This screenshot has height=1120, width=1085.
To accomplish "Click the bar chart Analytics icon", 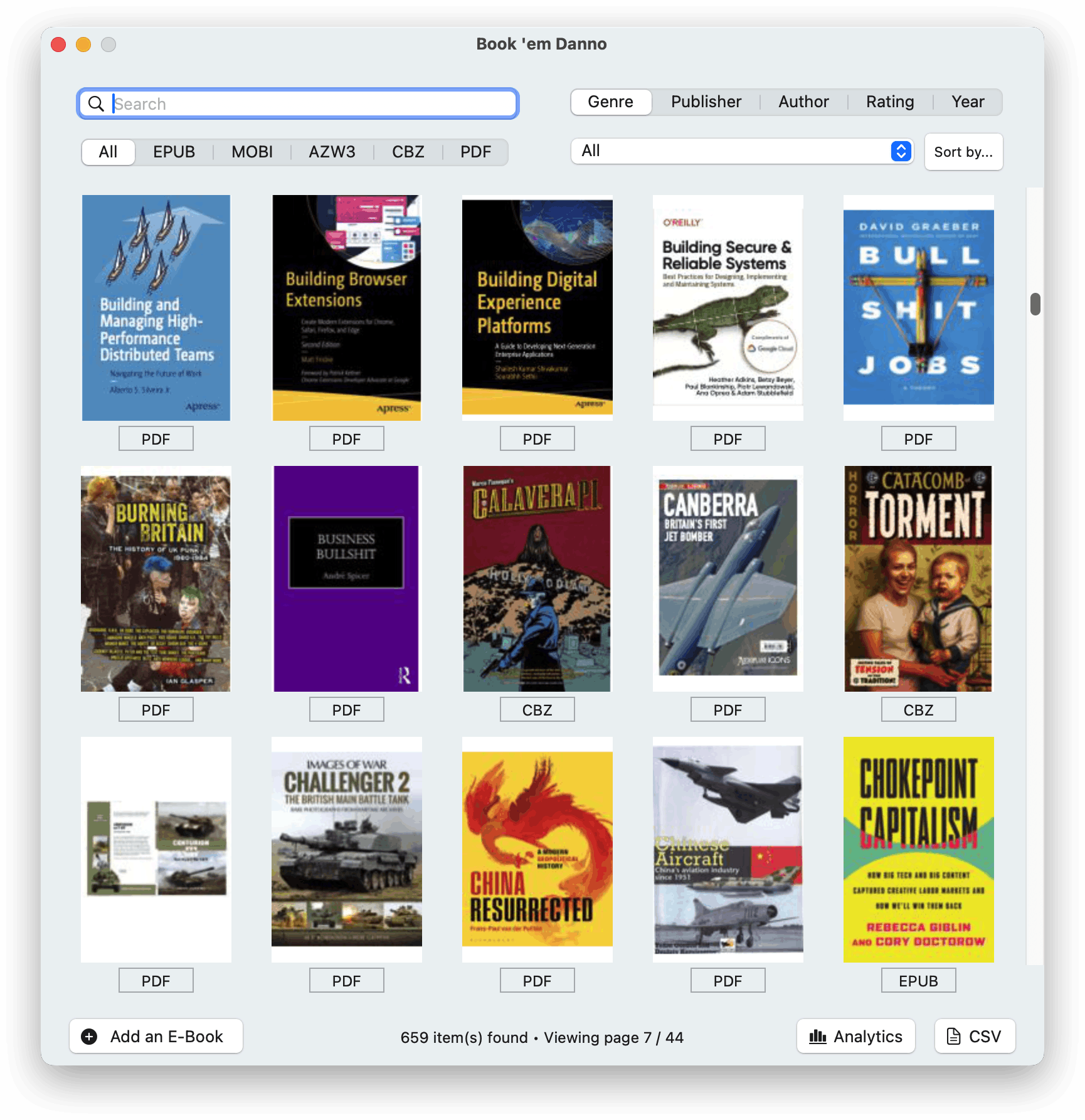I will [x=818, y=1037].
